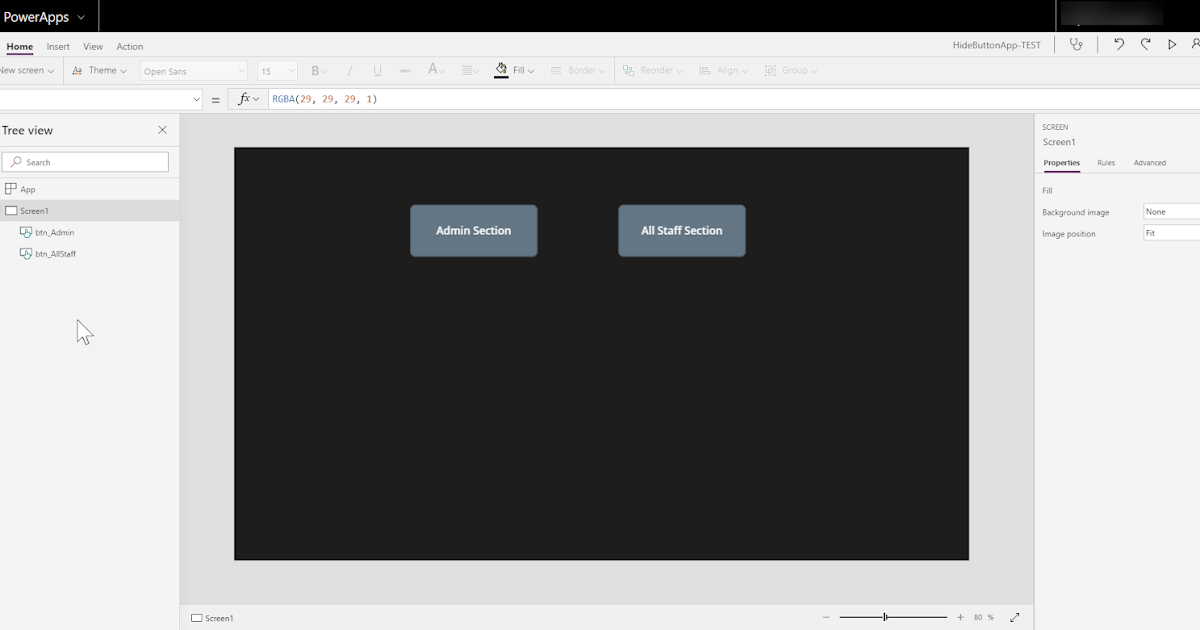This screenshot has height=630, width=1200.
Task: Switch to the Insert tab
Action: (57, 46)
